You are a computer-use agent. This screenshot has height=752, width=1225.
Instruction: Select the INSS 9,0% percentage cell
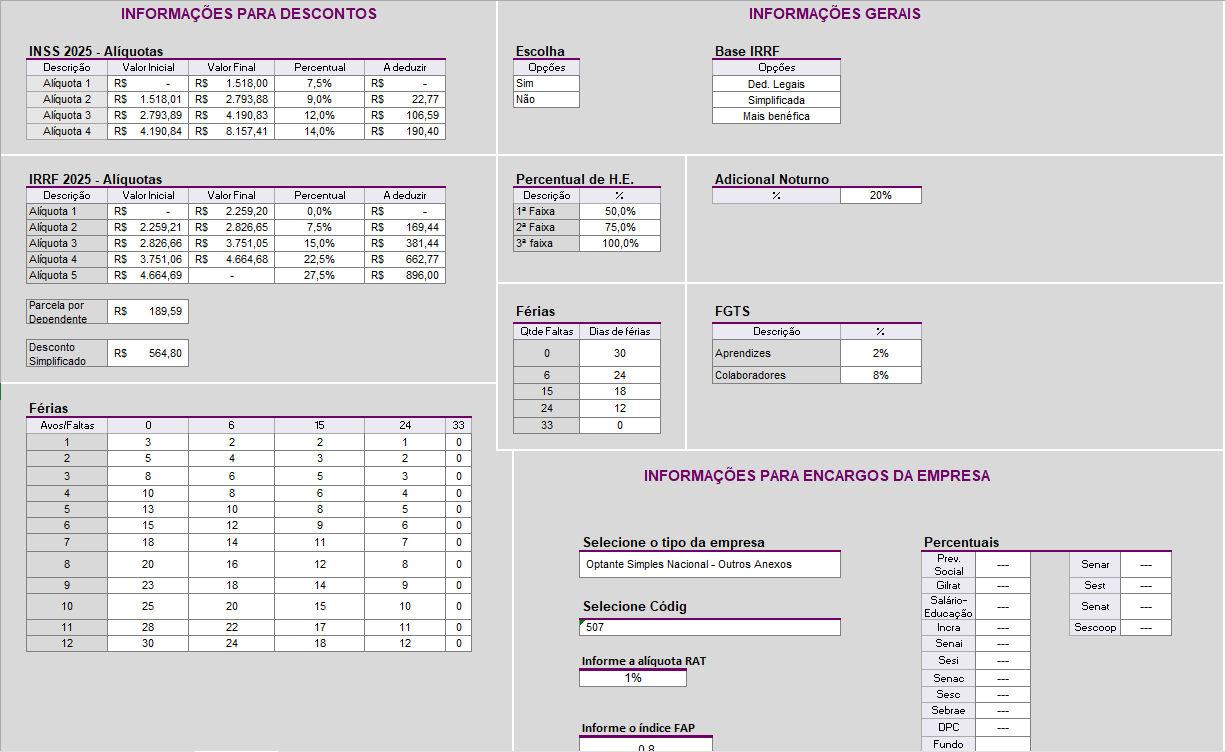tap(320, 99)
